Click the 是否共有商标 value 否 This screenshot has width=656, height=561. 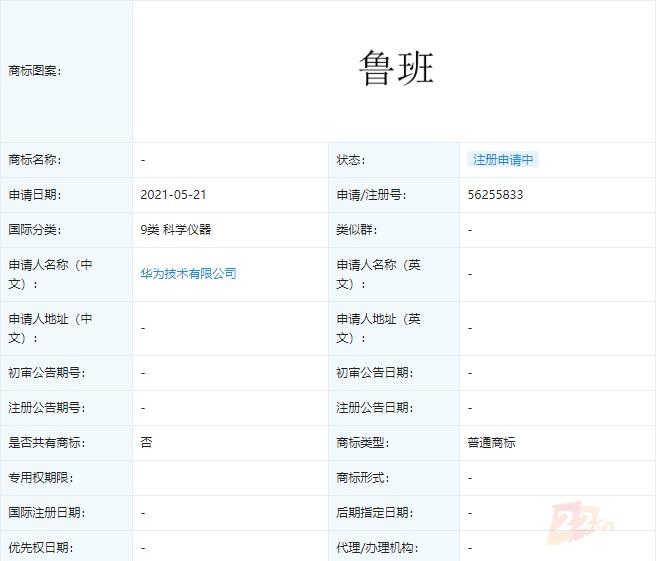tap(146, 443)
